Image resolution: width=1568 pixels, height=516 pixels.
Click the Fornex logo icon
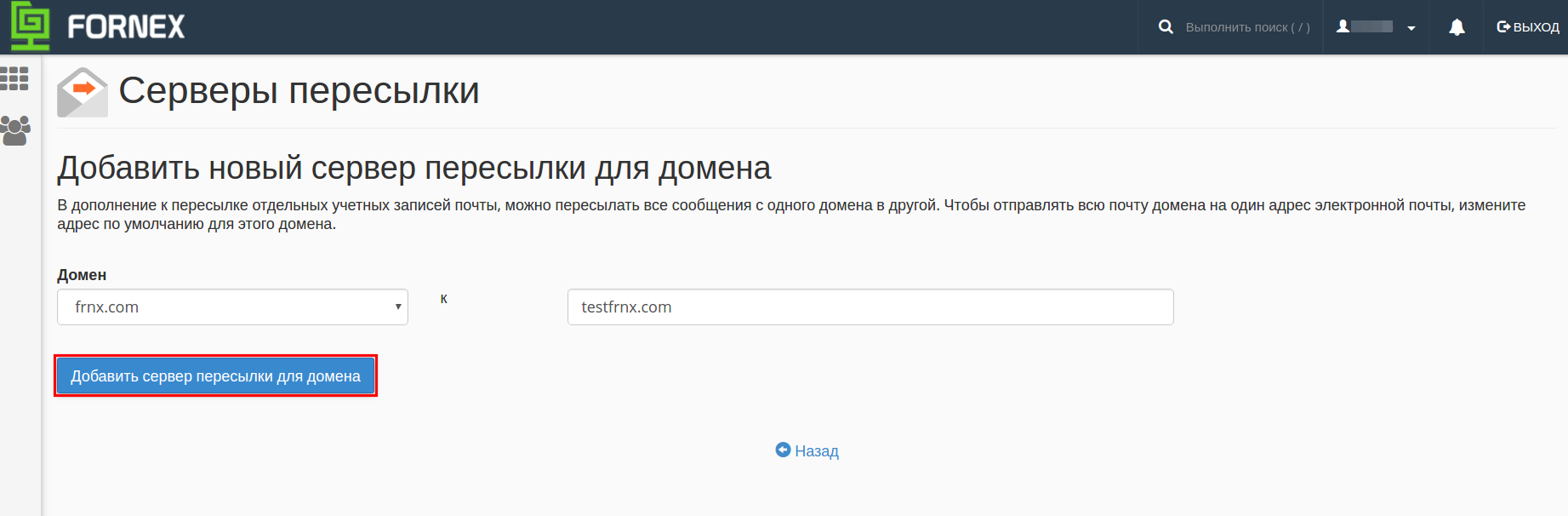(30, 26)
